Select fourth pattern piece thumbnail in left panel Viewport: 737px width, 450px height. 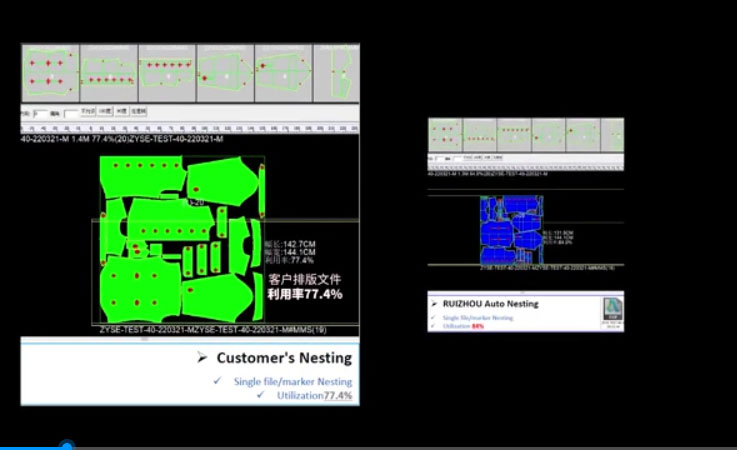(225, 72)
